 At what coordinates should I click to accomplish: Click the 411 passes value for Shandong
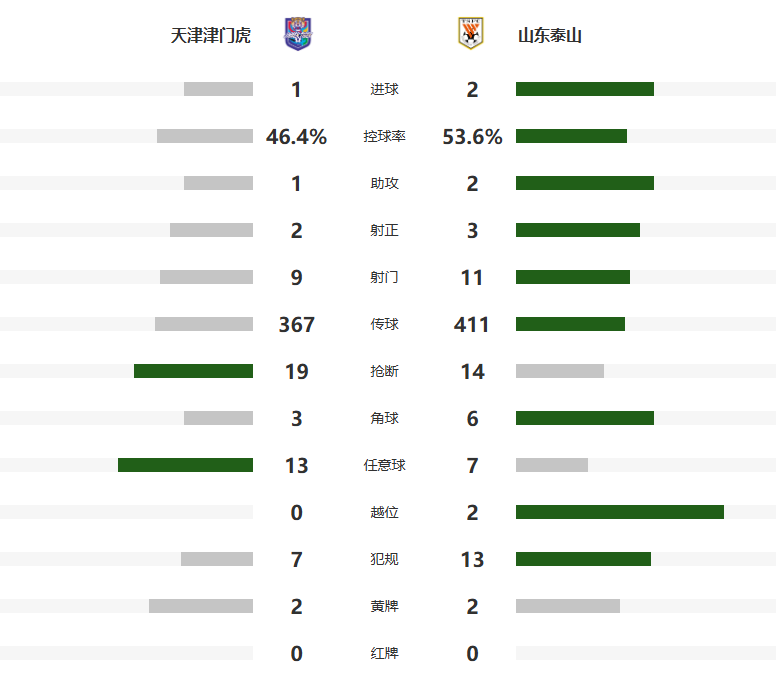(x=472, y=324)
